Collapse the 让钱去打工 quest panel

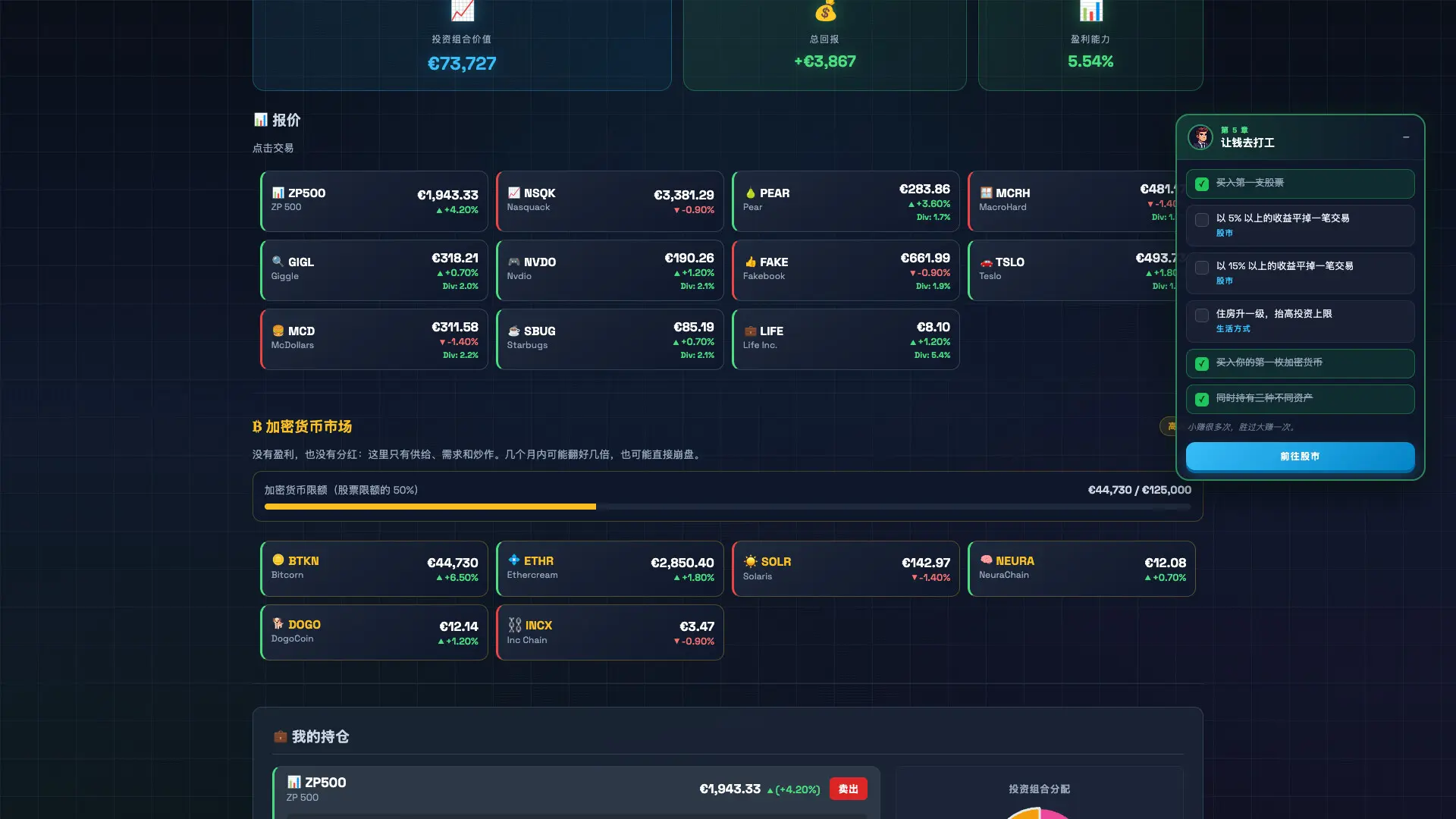(1405, 137)
